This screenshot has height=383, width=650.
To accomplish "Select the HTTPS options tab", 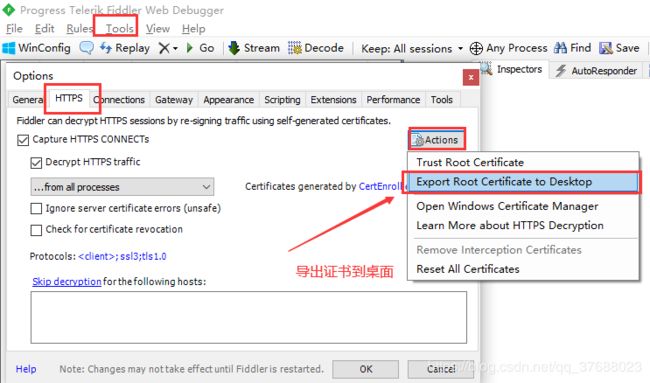I will click(69, 98).
